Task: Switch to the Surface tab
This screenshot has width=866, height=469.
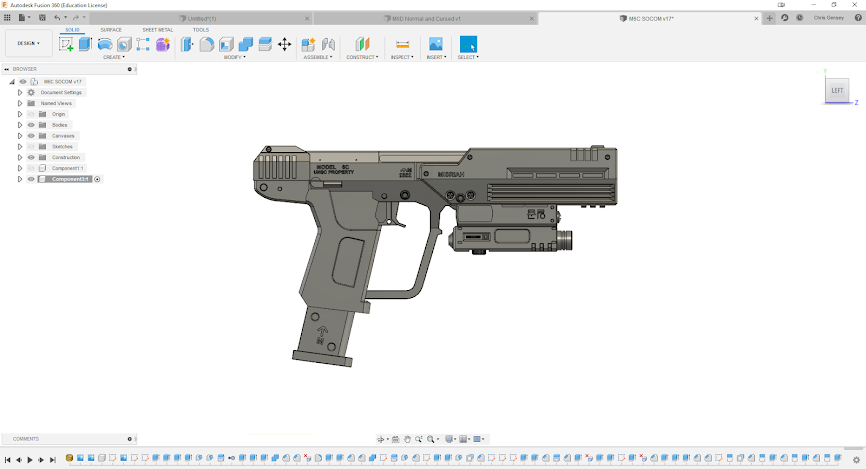Action: tap(111, 30)
